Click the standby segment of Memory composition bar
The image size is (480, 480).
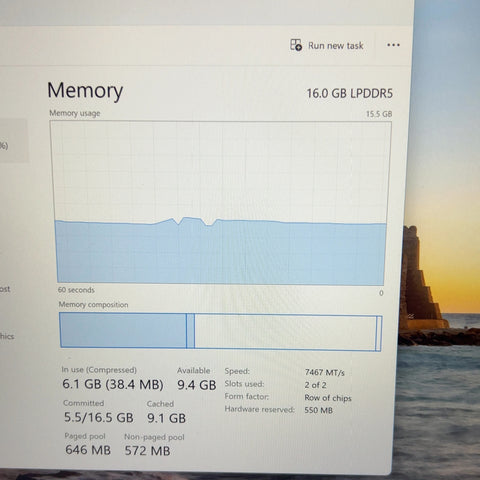pyautogui.click(x=285, y=332)
